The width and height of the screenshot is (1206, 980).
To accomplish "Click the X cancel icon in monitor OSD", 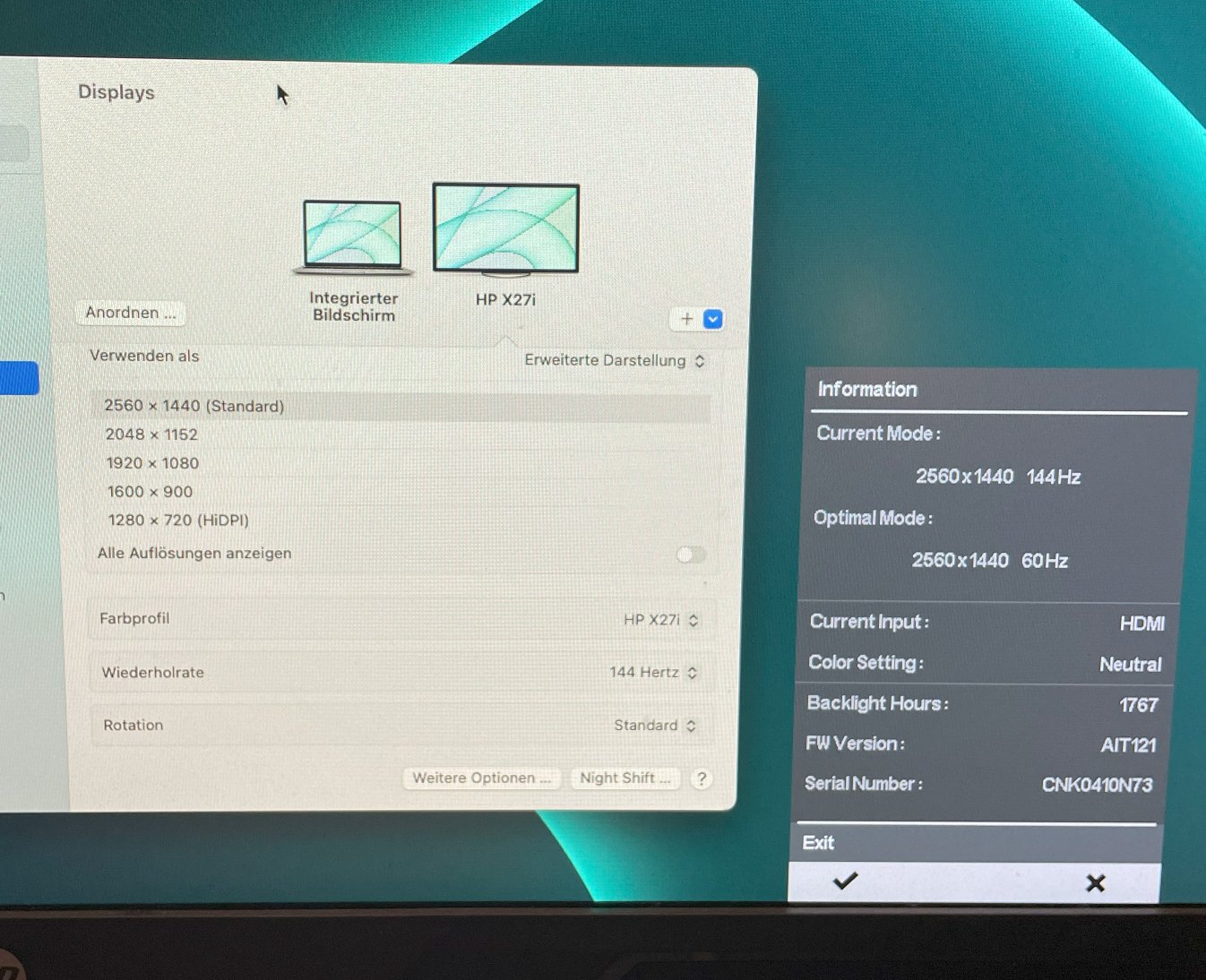I will coord(1095,883).
